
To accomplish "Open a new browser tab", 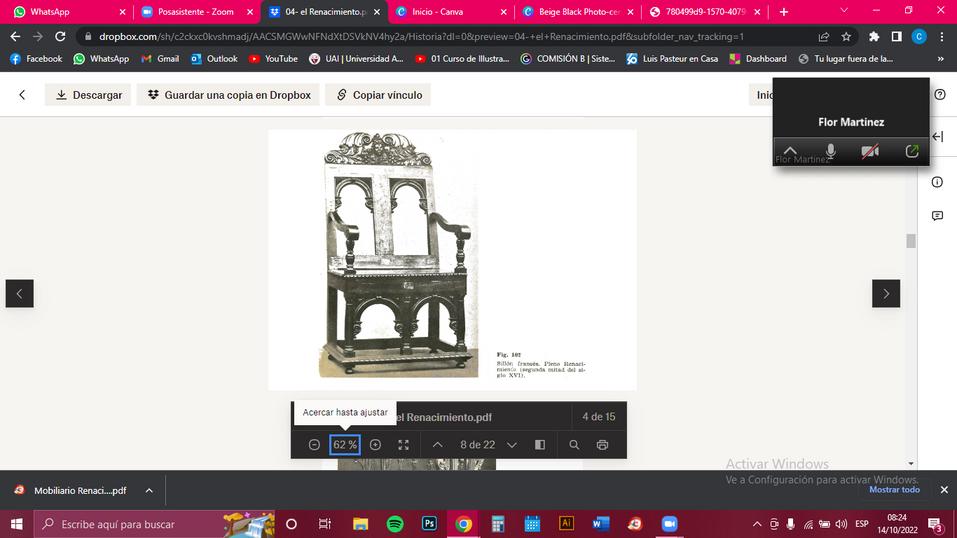I will [x=784, y=12].
